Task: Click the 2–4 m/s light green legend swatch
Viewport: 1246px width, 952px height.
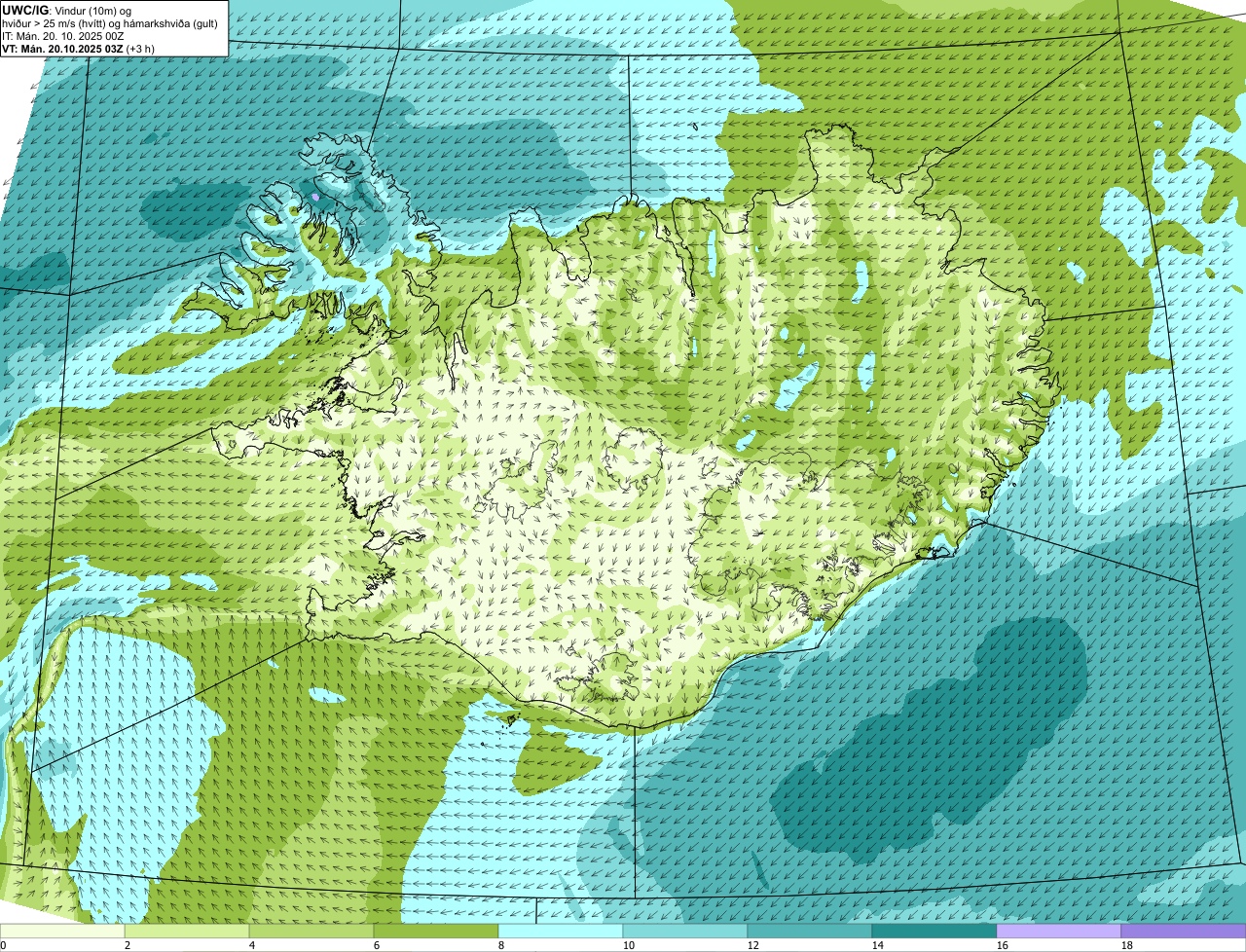Action: [187, 931]
